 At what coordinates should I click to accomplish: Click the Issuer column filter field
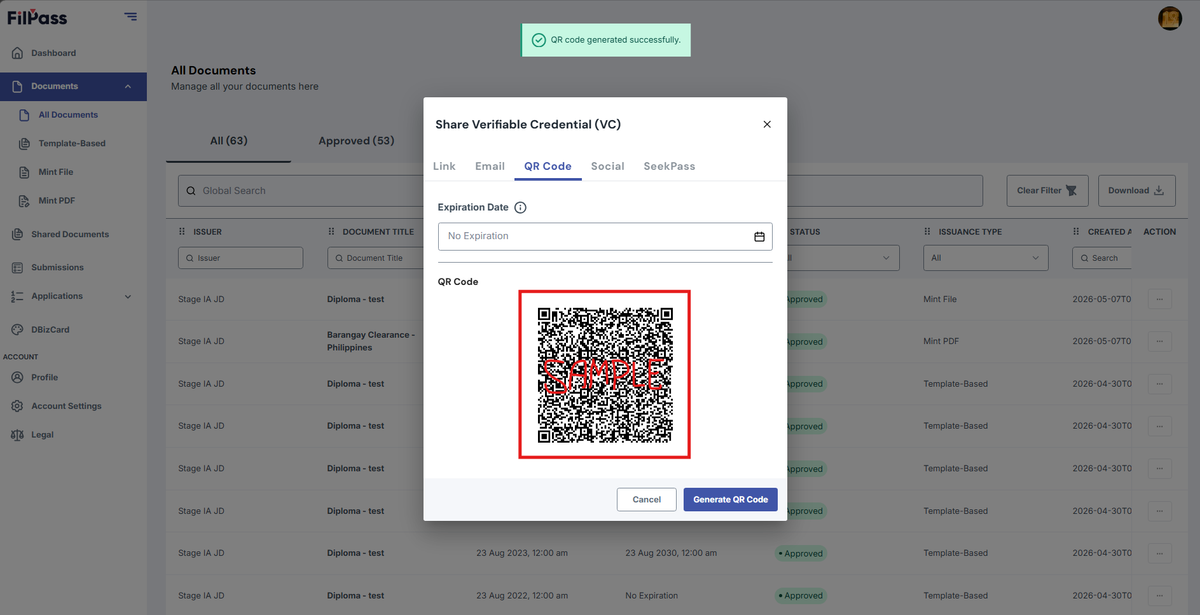[x=240, y=258]
